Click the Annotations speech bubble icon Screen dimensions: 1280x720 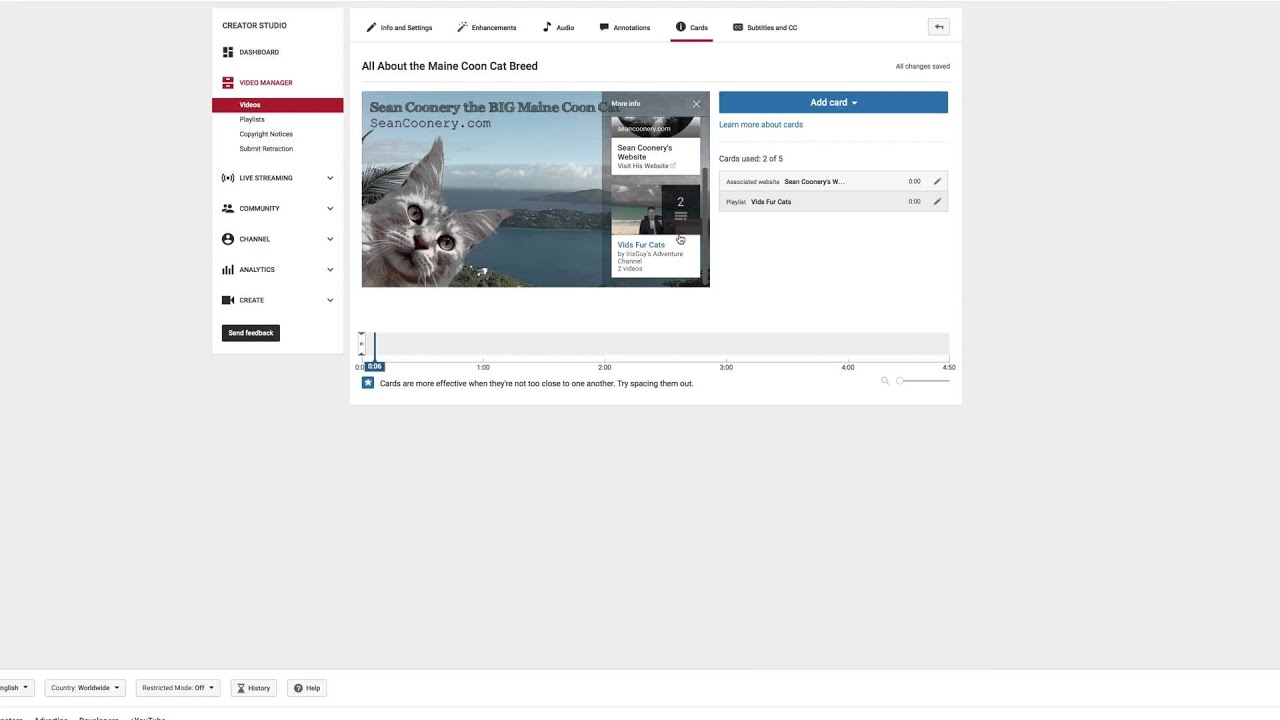coord(604,27)
